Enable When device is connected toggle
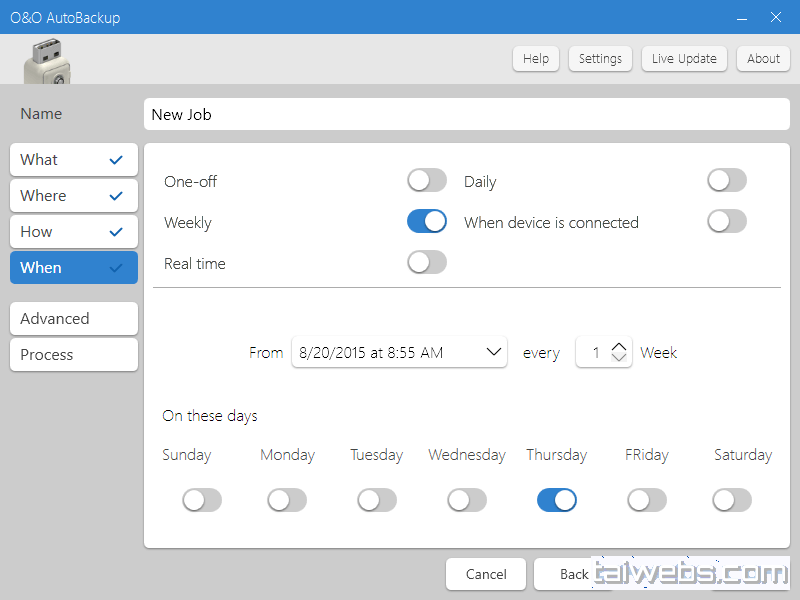 pyautogui.click(x=726, y=222)
